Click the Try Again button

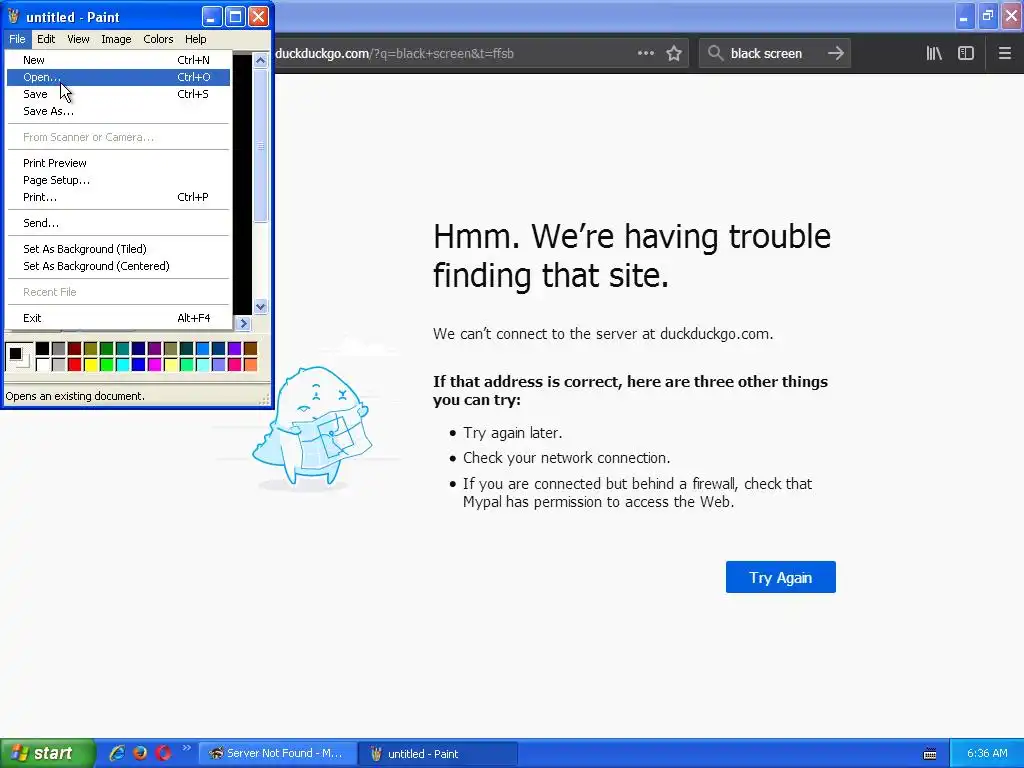tap(780, 577)
